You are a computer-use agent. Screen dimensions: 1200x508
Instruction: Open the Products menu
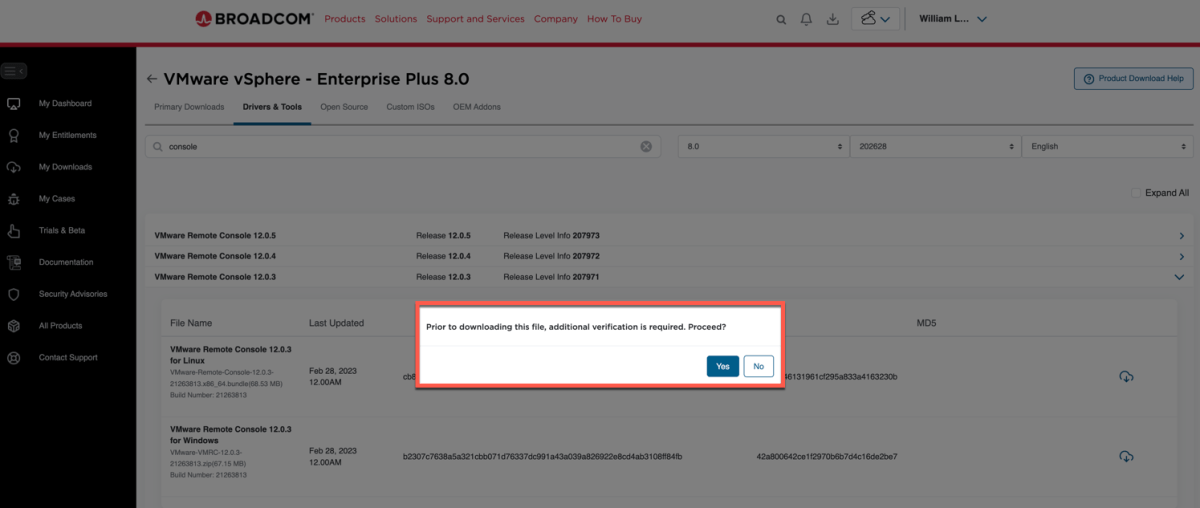[x=345, y=19]
